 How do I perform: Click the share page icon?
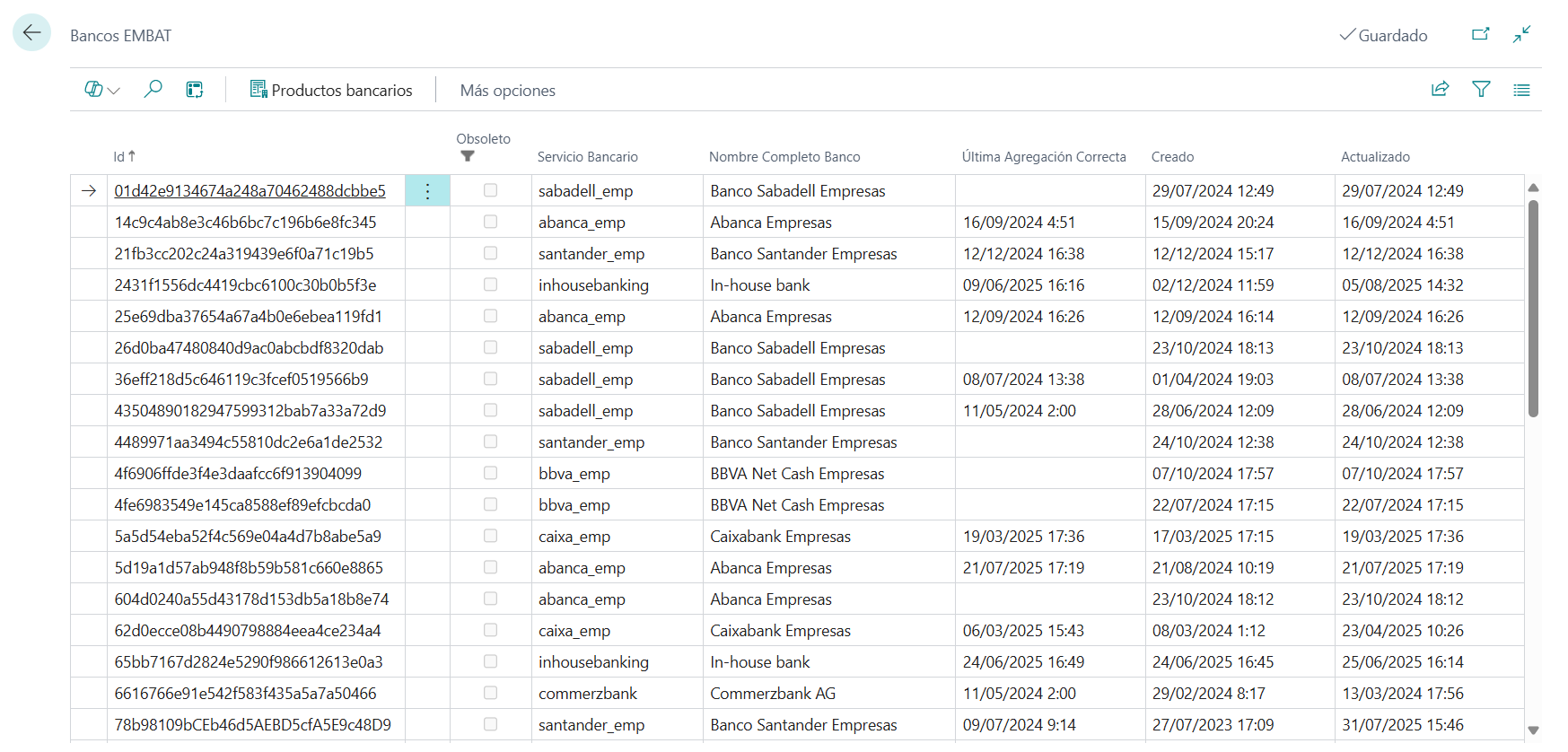click(x=1440, y=89)
